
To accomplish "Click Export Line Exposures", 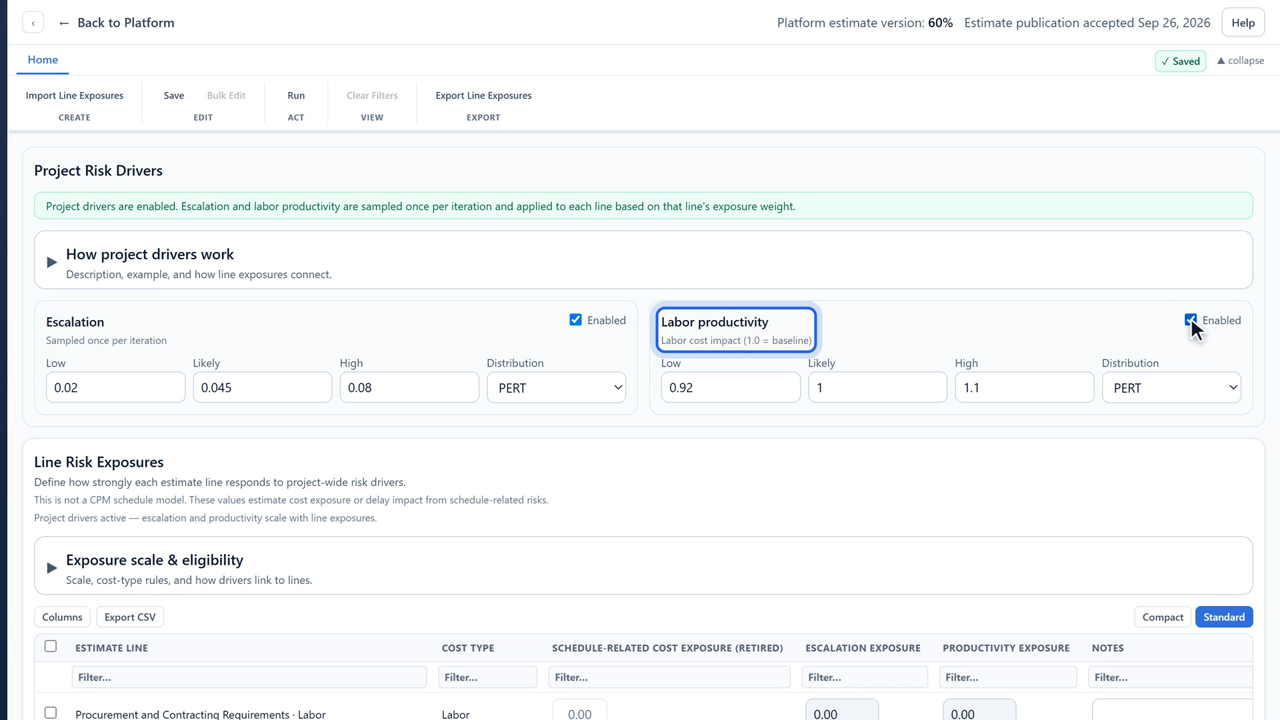I will 483,96.
